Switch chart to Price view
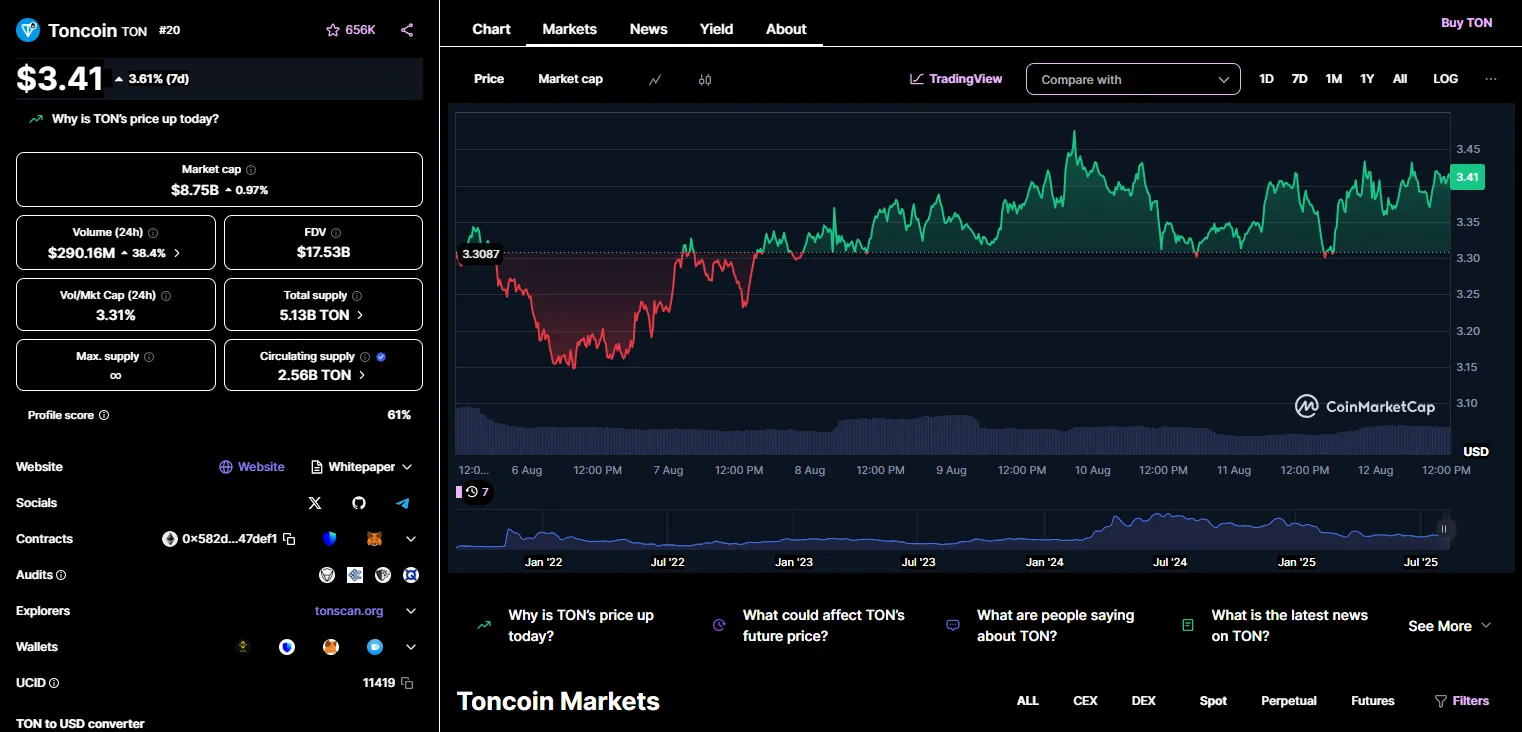Image resolution: width=1522 pixels, height=732 pixels. [489, 79]
